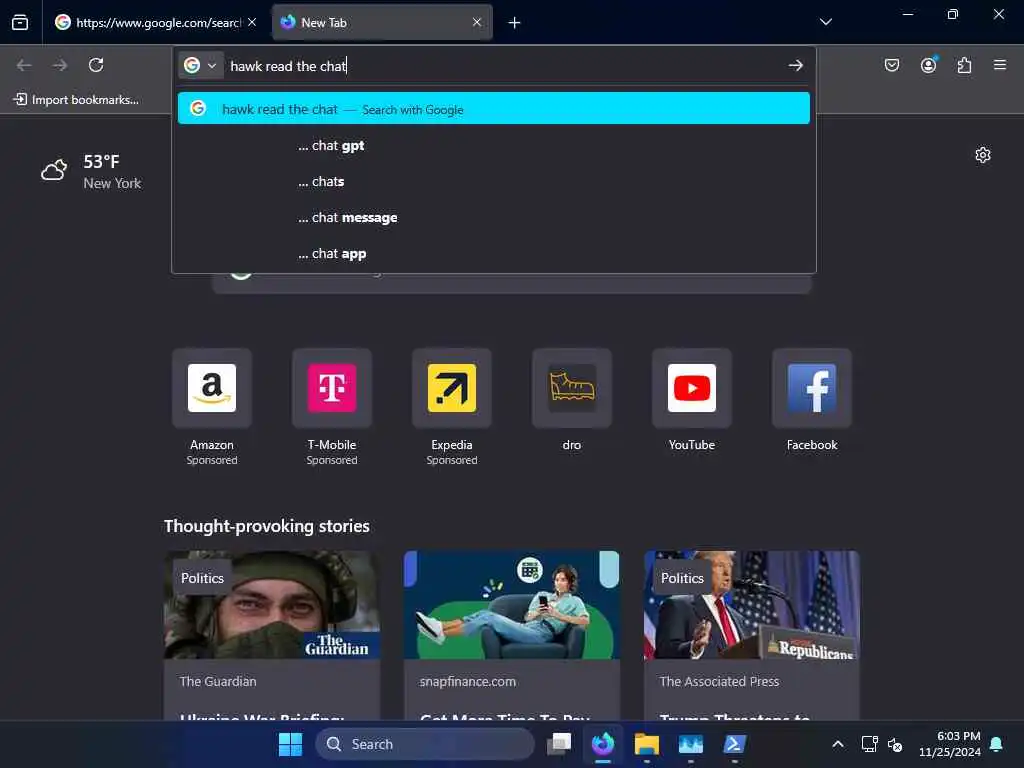The image size is (1024, 768).
Task: Open The Associated Press story thumbnail
Action: pos(752,605)
